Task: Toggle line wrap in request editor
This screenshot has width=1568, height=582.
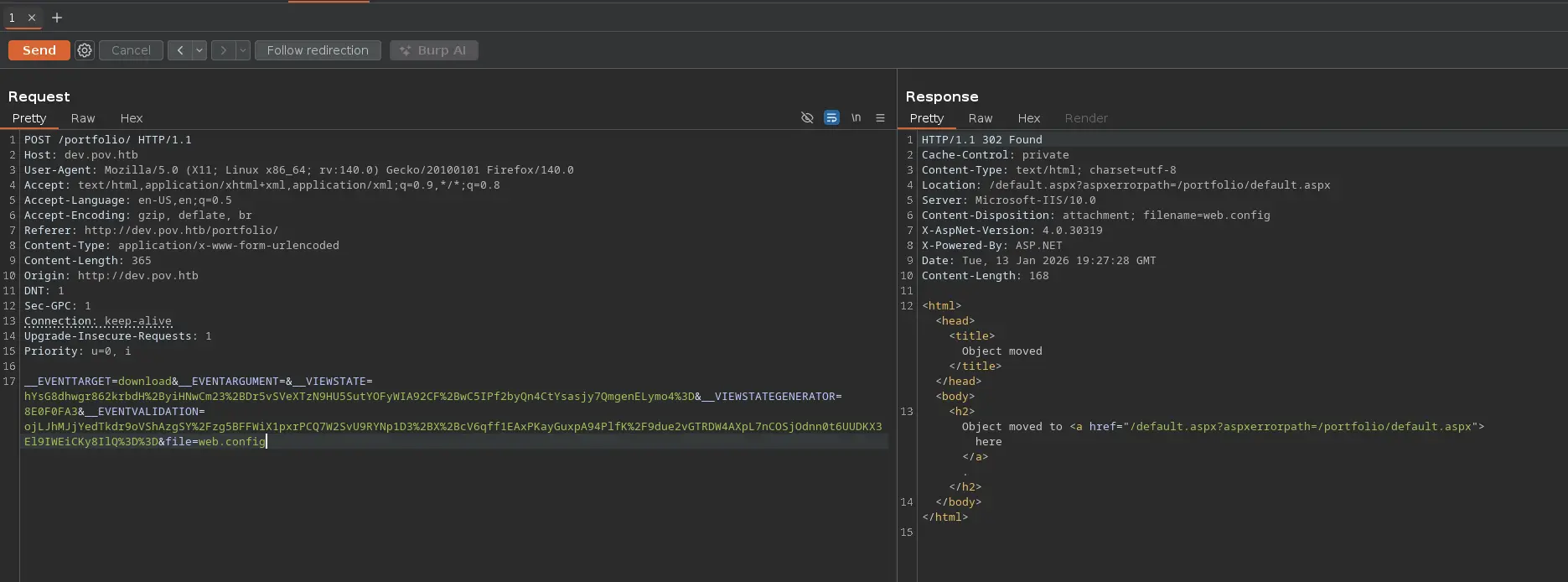Action: 831,118
